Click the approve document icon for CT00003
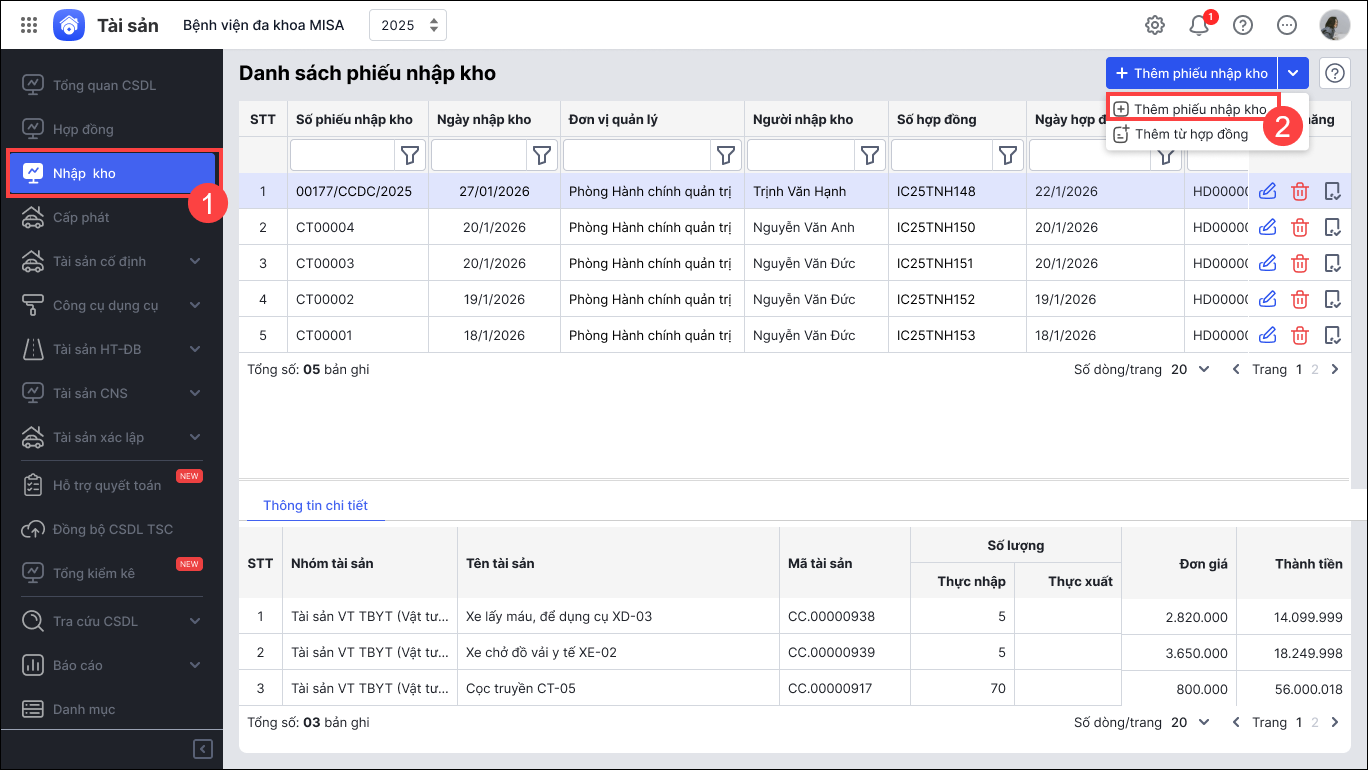 [1332, 263]
